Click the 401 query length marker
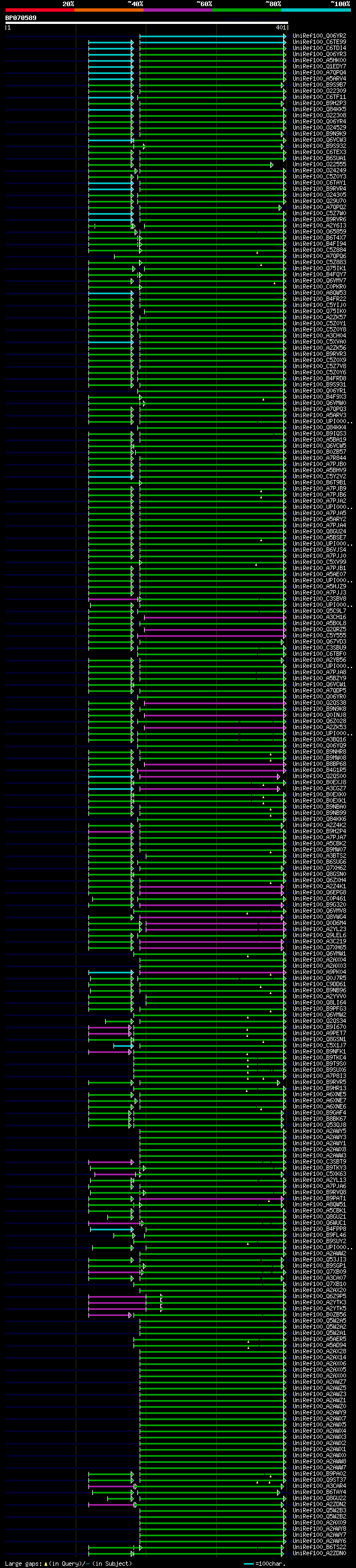Image resolution: width=356 pixels, height=1568 pixels. 280,27
